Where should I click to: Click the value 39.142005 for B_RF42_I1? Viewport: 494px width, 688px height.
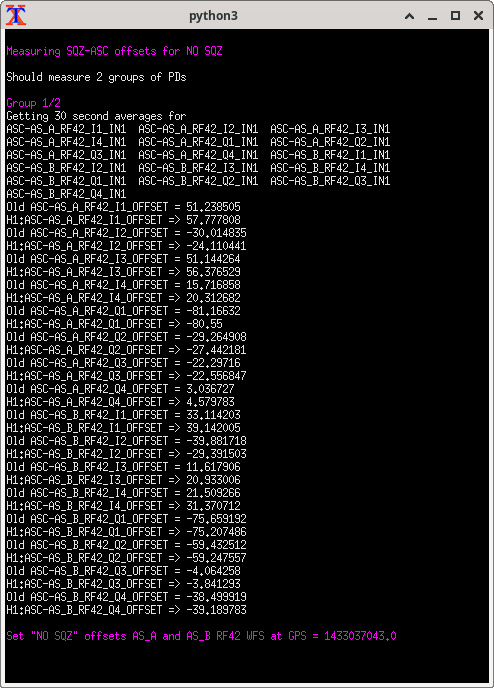point(213,428)
